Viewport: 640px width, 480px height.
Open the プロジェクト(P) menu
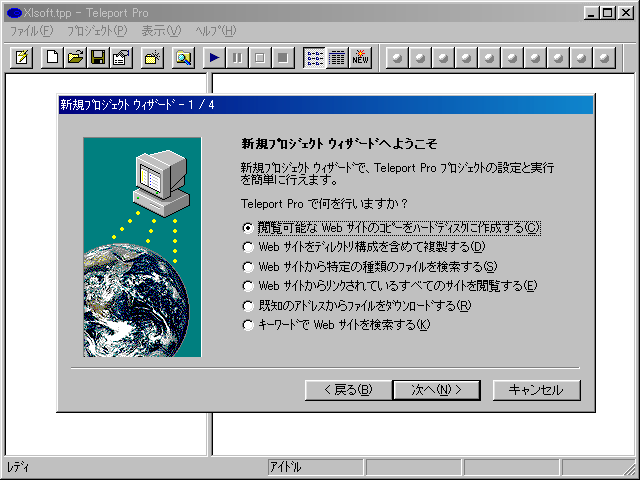pyautogui.click(x=97, y=31)
